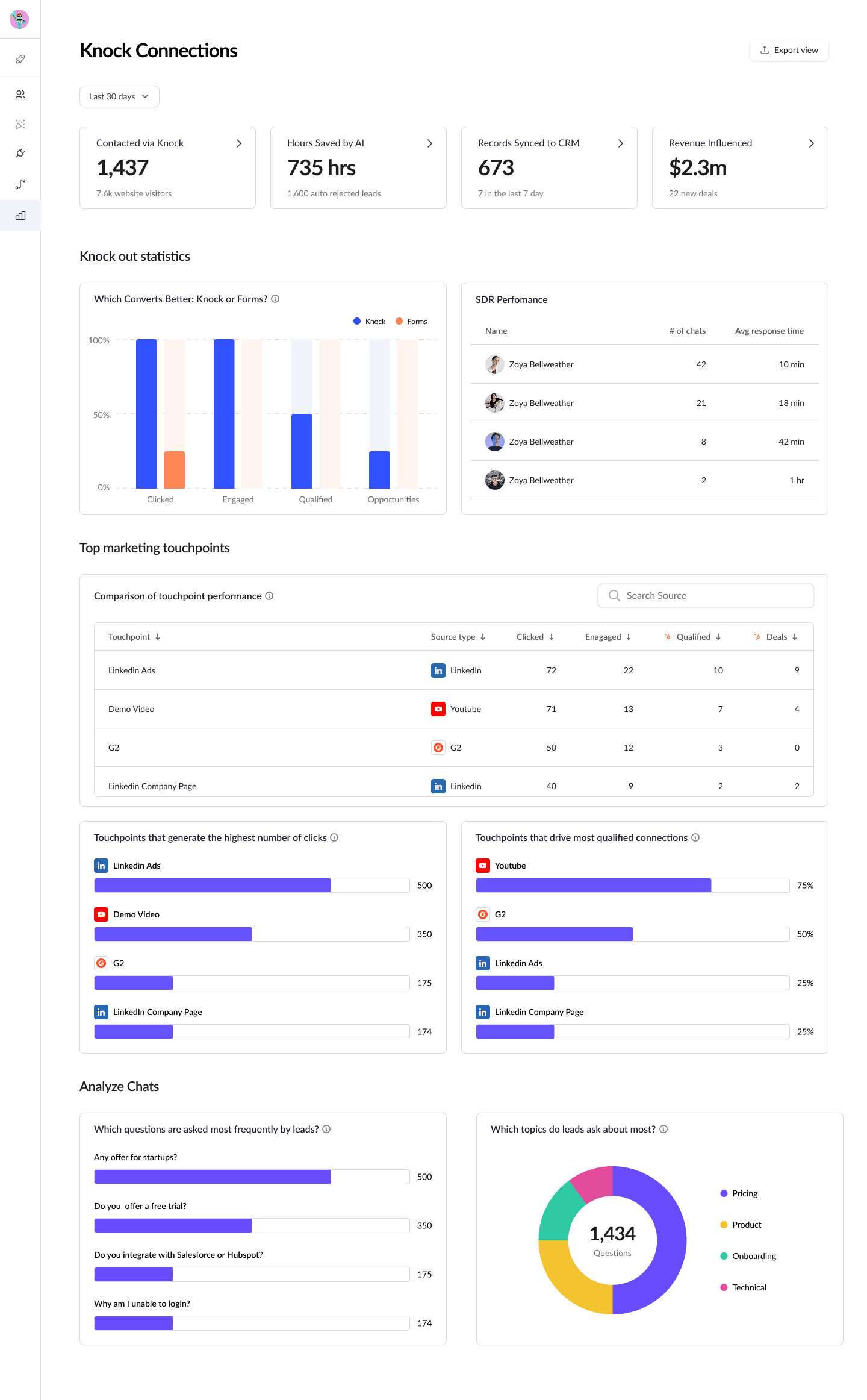Viewport: 867px width, 1400px height.
Task: Select the bar chart analytics sidebar icon
Action: coord(20,216)
